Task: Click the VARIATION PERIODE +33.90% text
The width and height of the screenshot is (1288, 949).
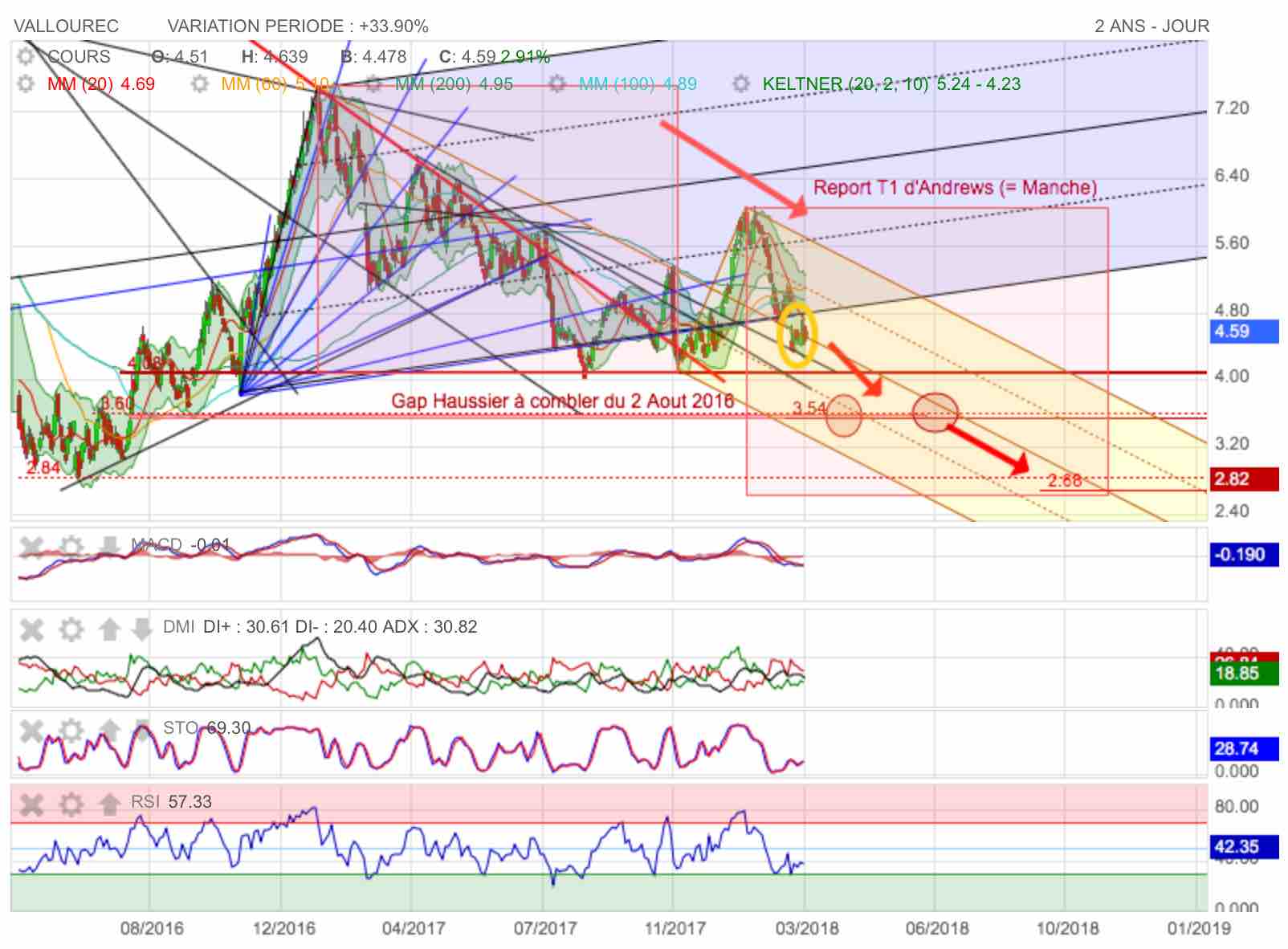Action: tap(298, 26)
